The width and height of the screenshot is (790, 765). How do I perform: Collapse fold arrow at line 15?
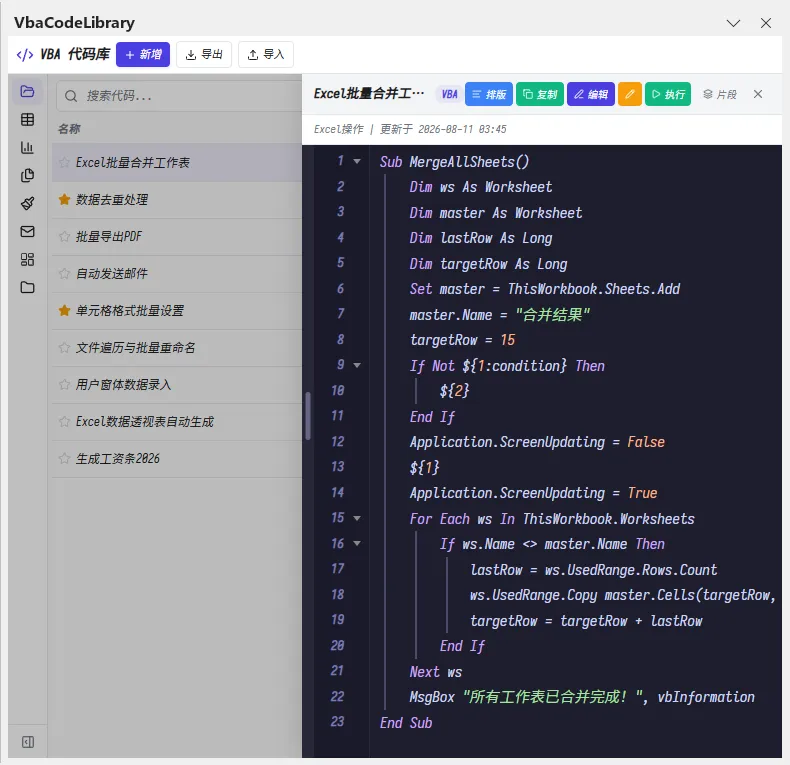[x=357, y=518]
